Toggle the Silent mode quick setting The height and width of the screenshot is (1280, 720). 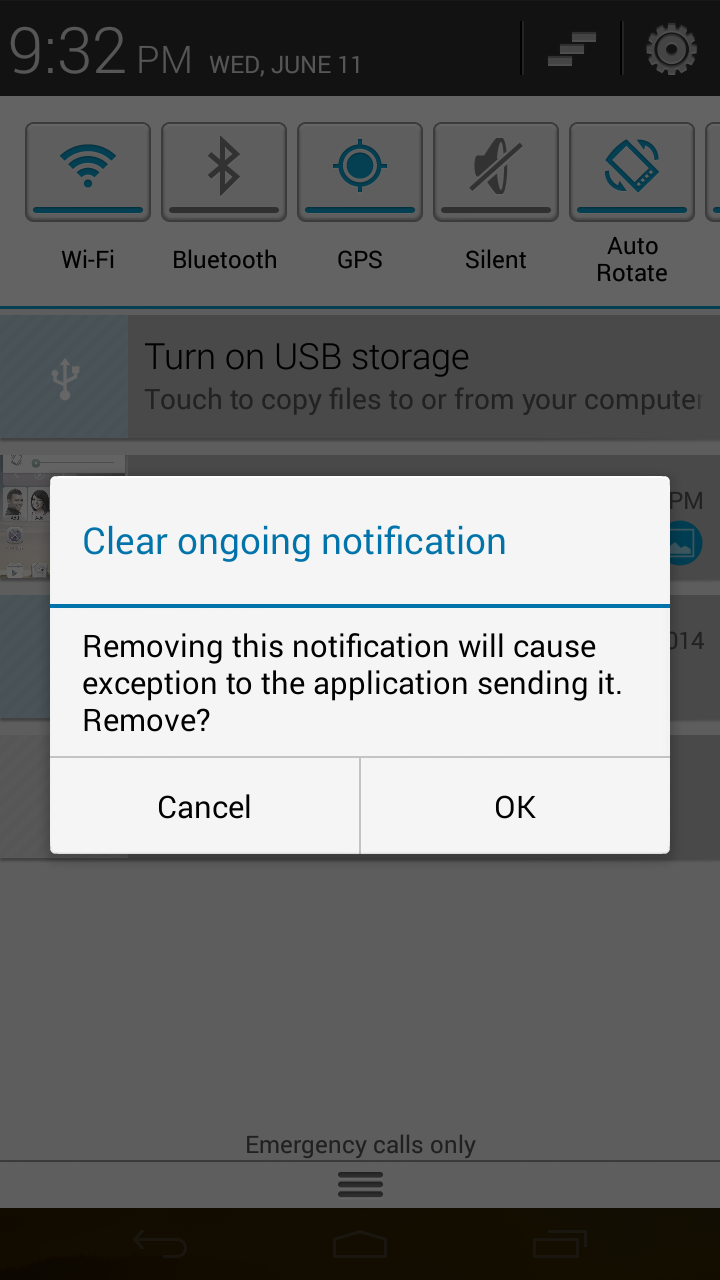(x=496, y=171)
